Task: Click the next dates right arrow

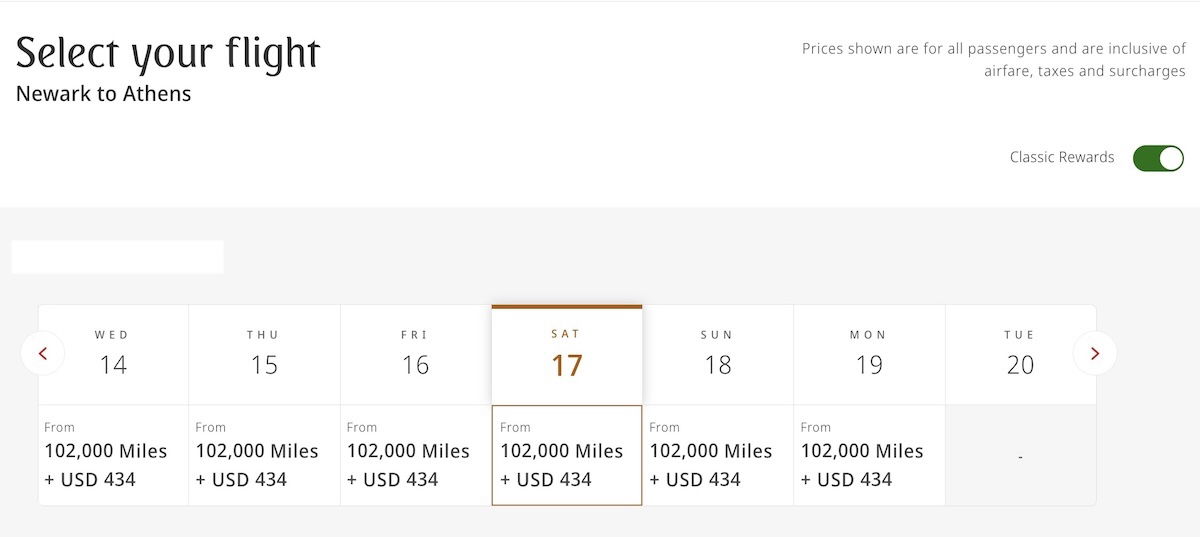Action: pos(1095,353)
